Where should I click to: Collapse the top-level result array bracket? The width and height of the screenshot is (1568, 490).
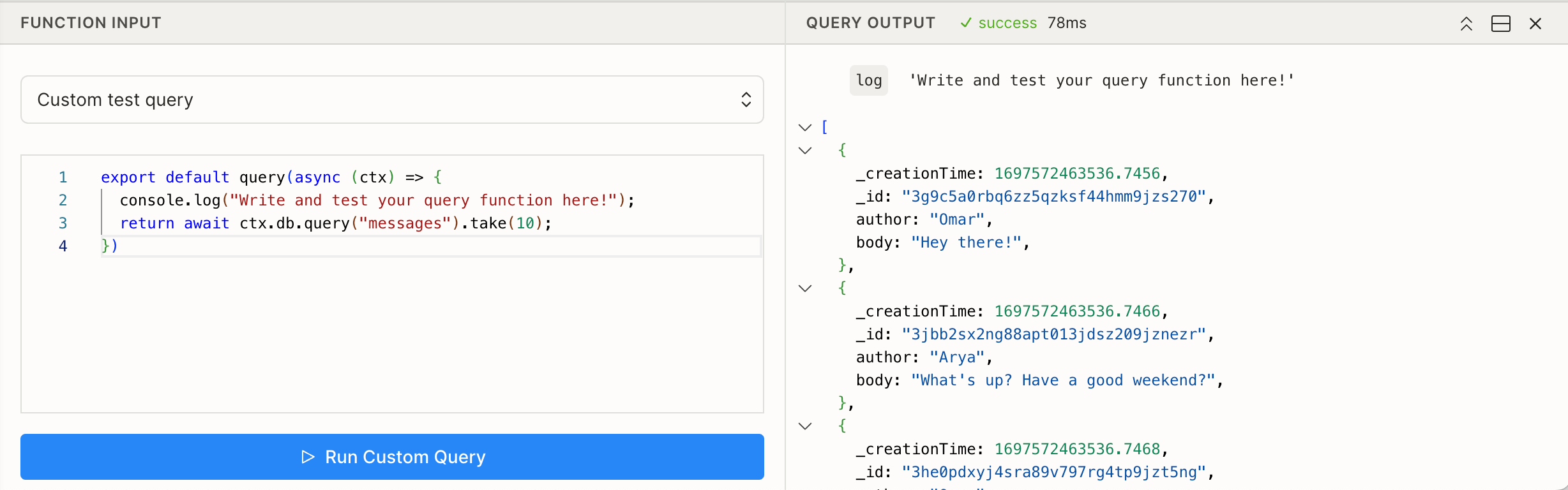[x=805, y=128]
